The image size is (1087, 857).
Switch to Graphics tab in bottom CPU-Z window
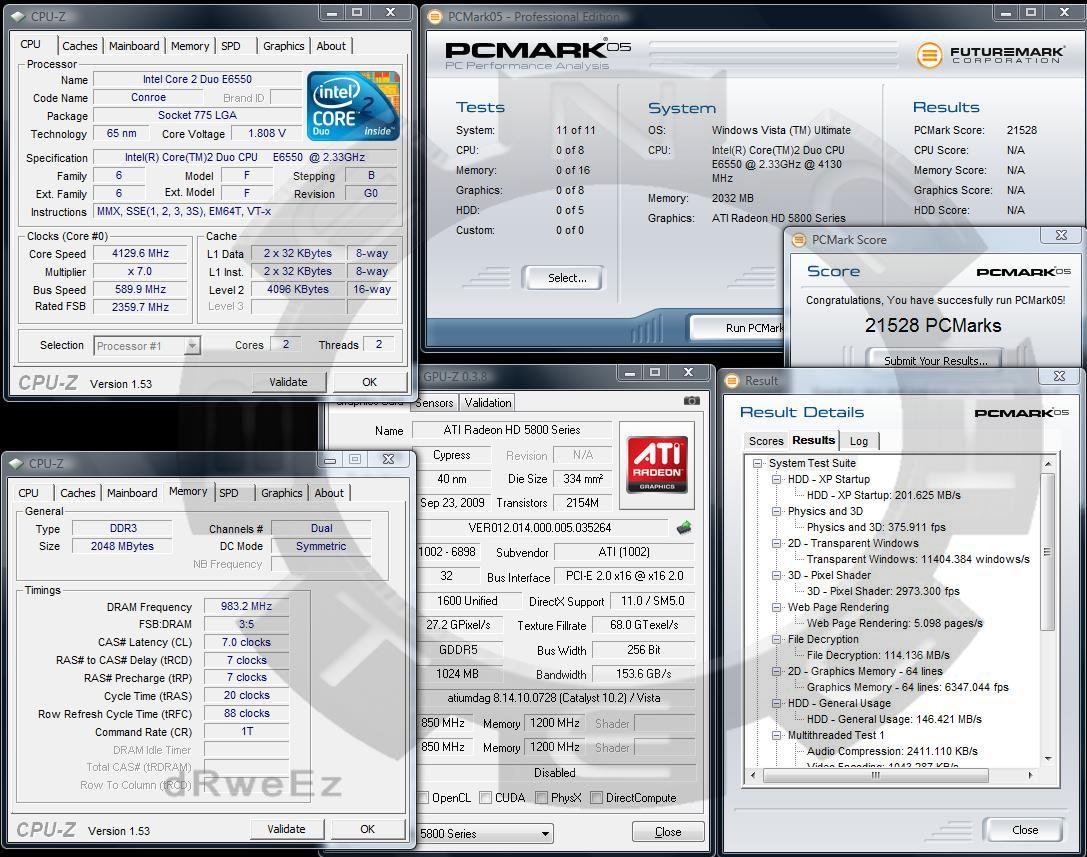(x=281, y=493)
